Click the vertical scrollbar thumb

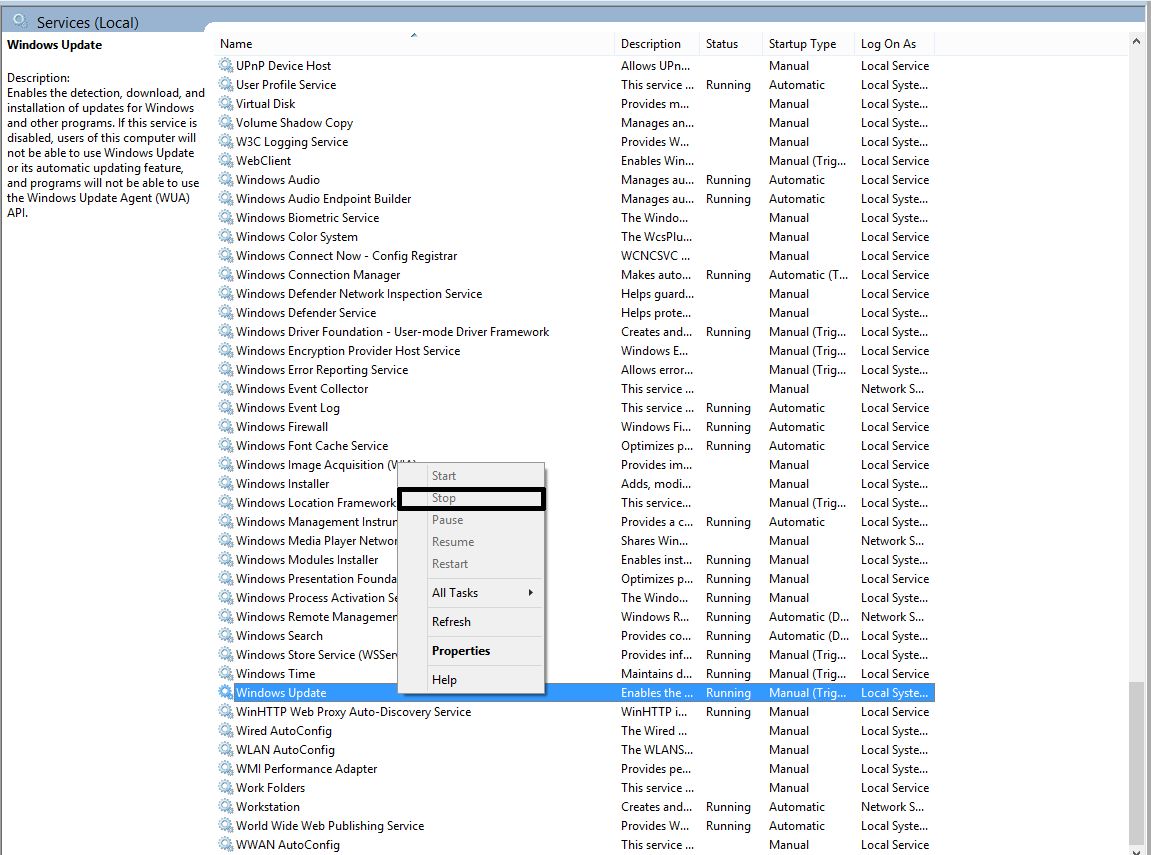1136,762
